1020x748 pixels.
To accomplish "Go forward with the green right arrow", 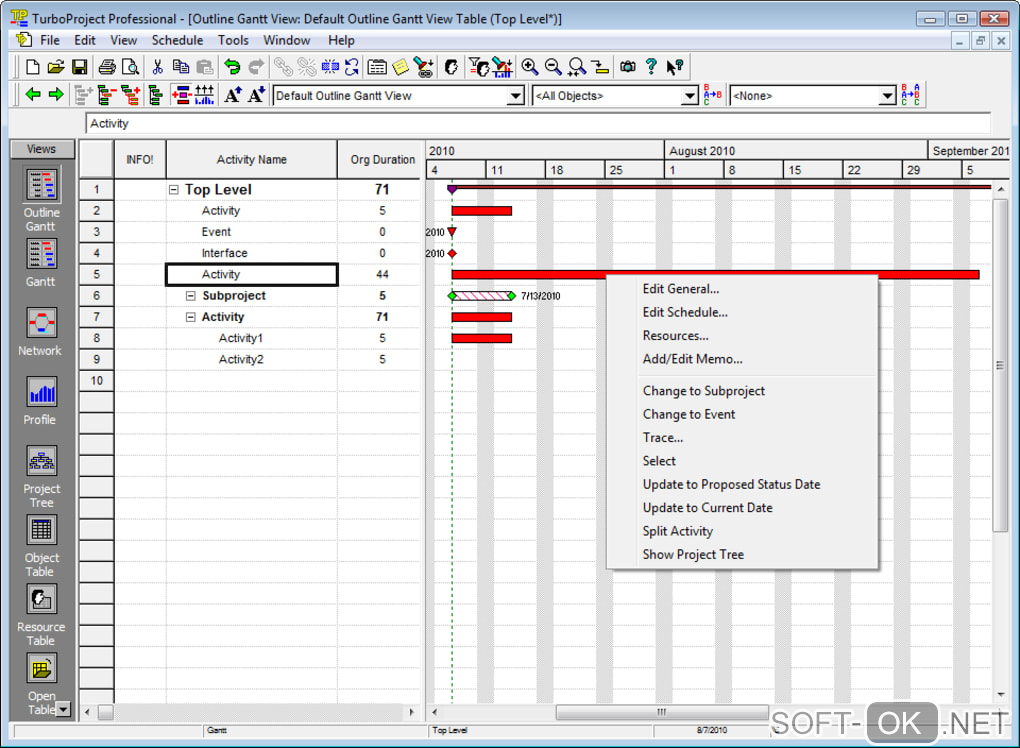I will click(x=56, y=95).
